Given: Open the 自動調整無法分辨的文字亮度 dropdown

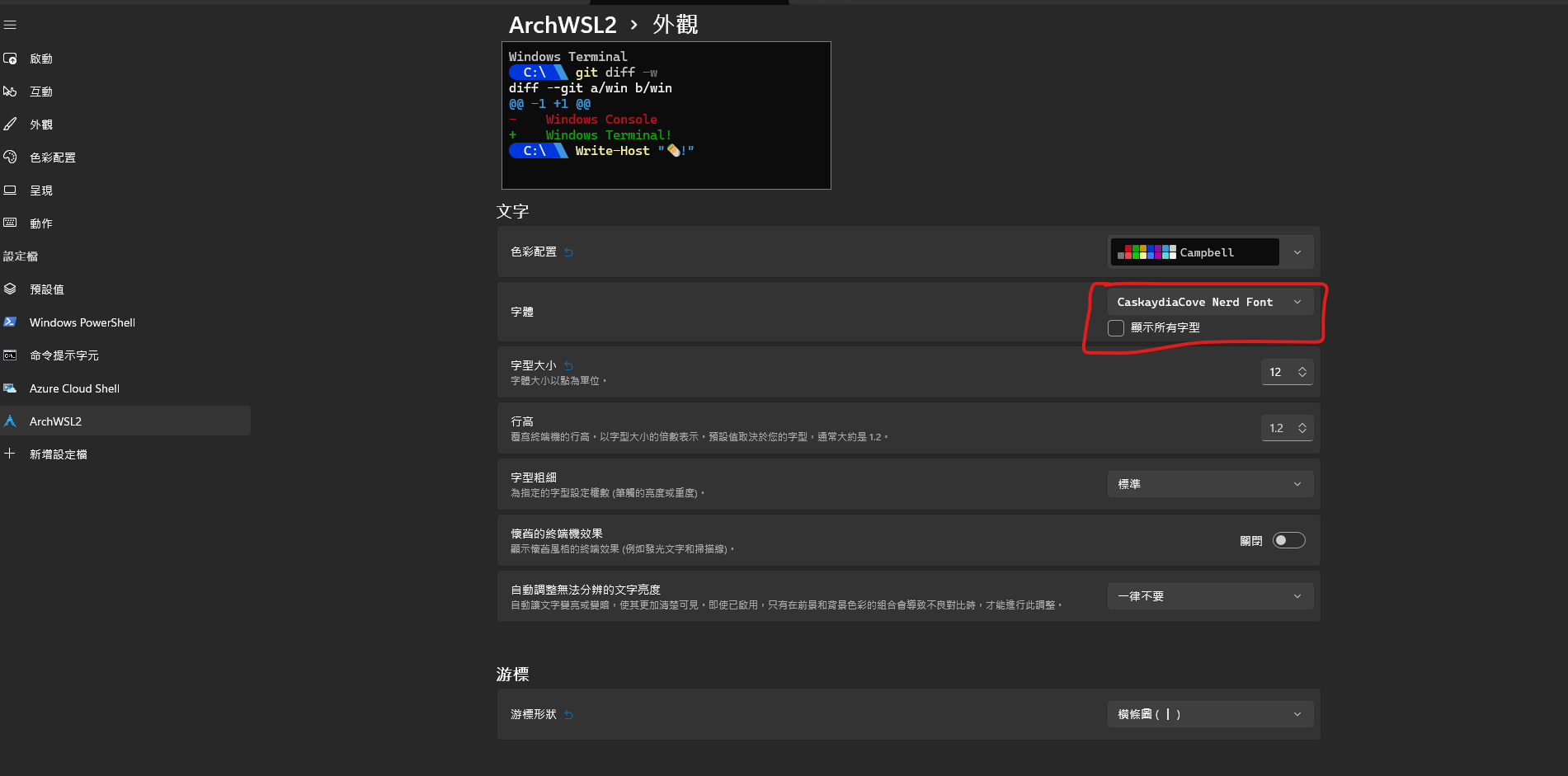Looking at the screenshot, I should pos(1209,595).
